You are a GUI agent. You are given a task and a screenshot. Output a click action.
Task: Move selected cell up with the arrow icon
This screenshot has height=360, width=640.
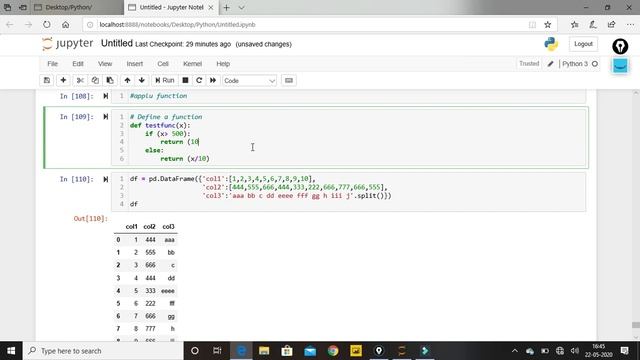tap(127, 80)
